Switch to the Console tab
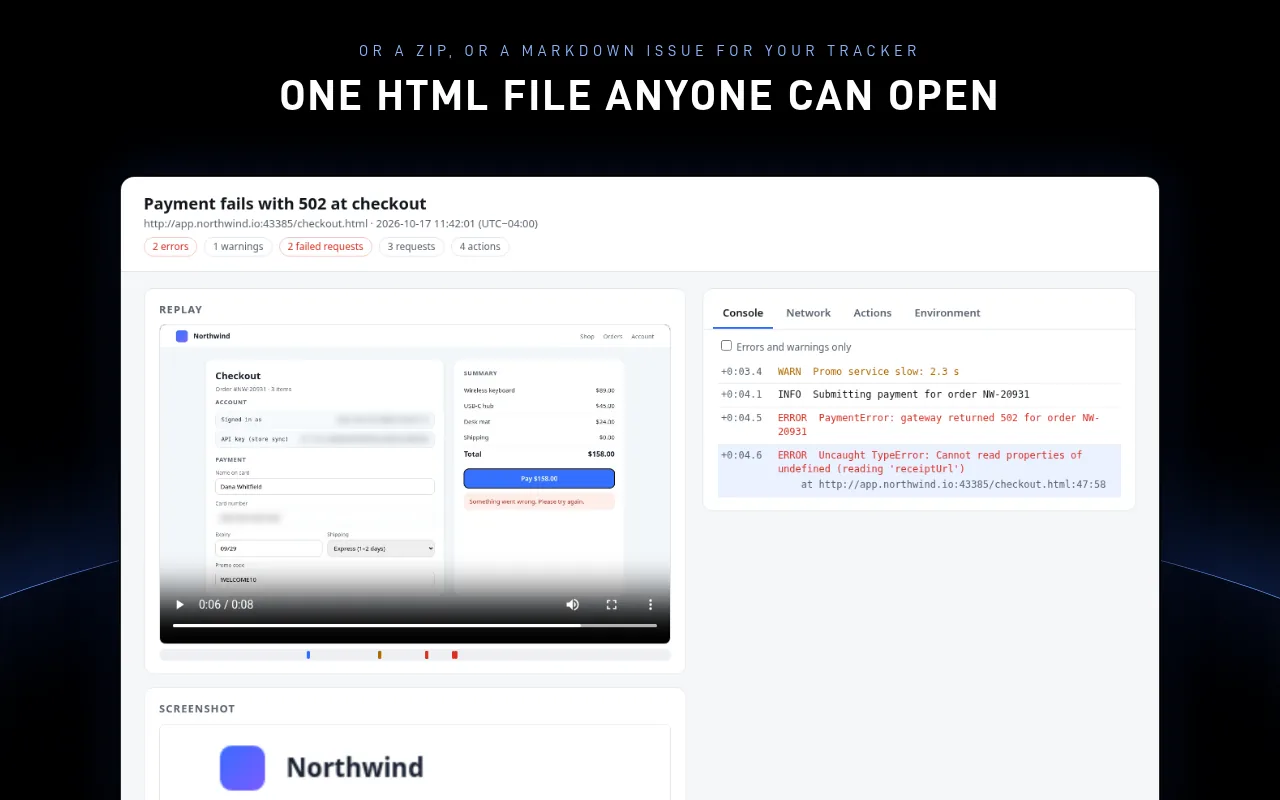This screenshot has height=800, width=1280. (743, 313)
